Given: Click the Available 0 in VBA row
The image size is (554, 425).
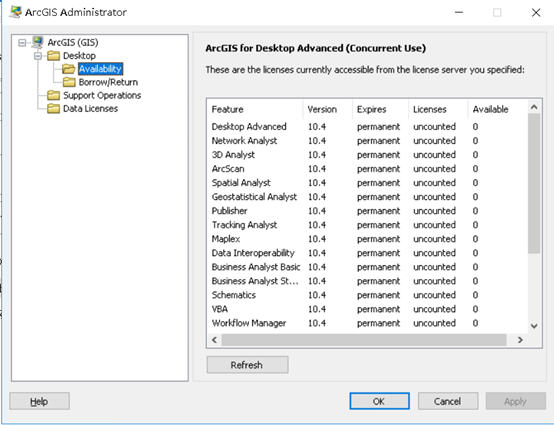Looking at the screenshot, I should [x=475, y=309].
